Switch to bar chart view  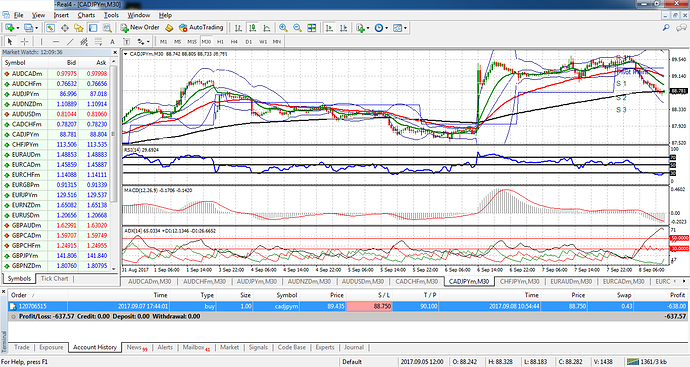tap(239, 28)
